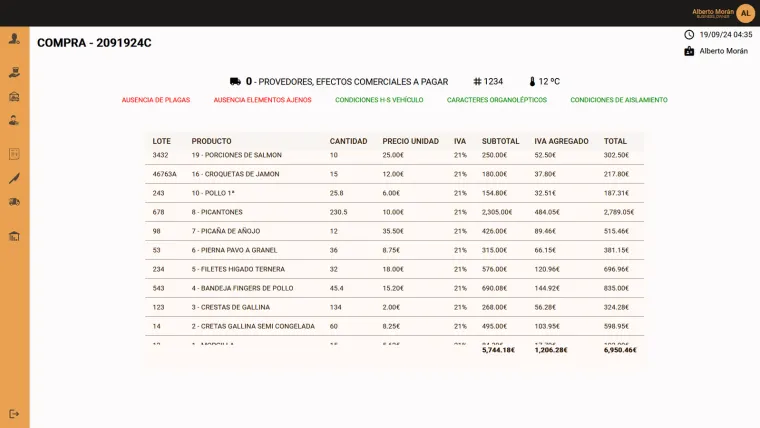The width and height of the screenshot is (760, 428).
Task: Select row 16 - CROQUETAS DE JAMON
Action: click(x=395, y=174)
